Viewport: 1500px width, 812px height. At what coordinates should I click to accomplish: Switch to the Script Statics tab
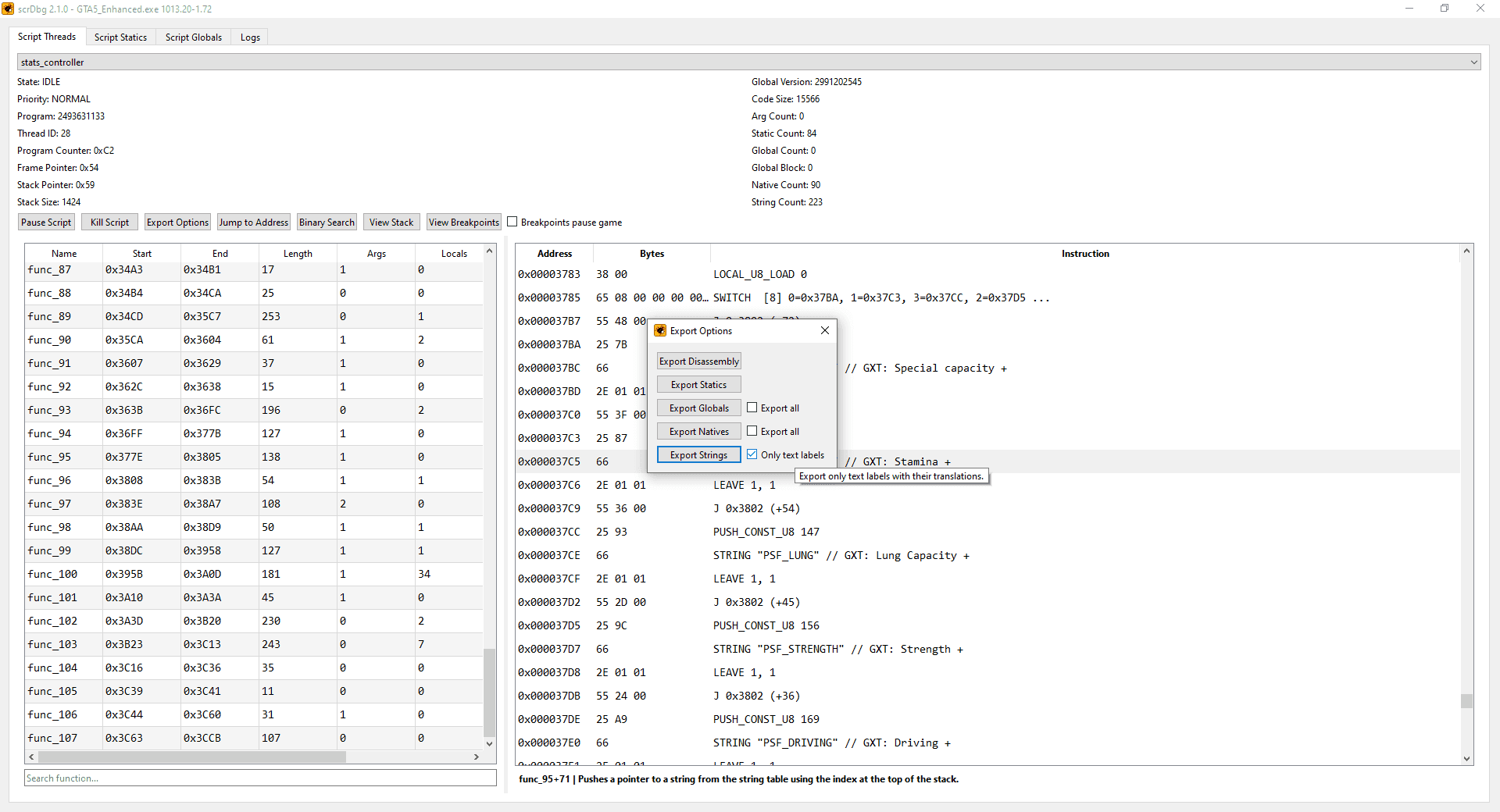(x=120, y=37)
